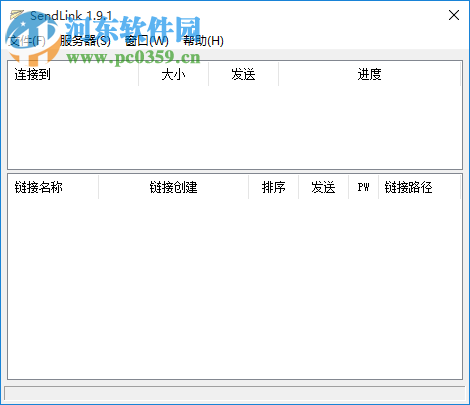Image resolution: width=470 pixels, height=405 pixels.
Task: Click the SendLink app icon in the title bar
Action: tap(17, 15)
